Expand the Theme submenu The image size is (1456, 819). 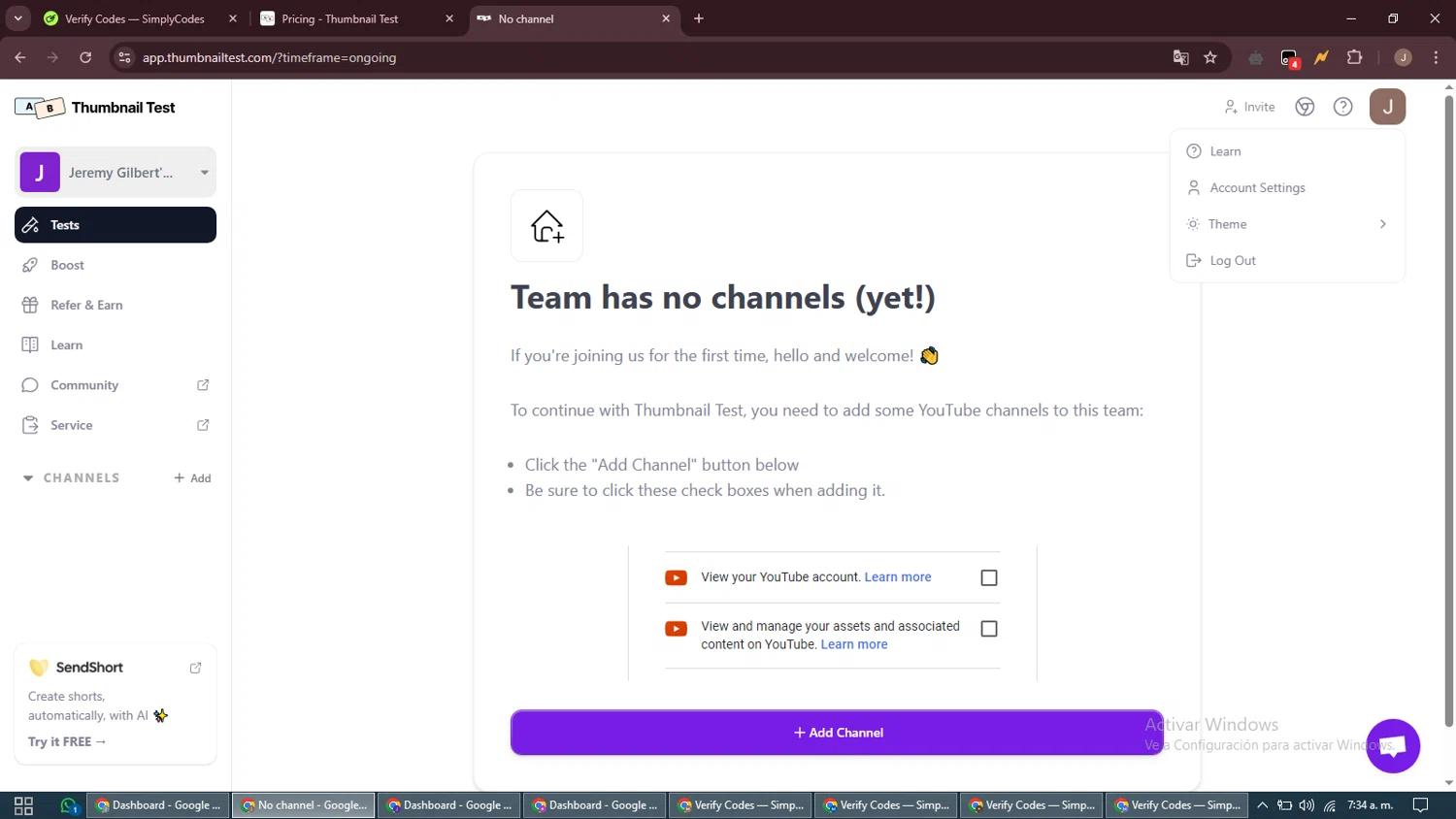tap(1287, 224)
